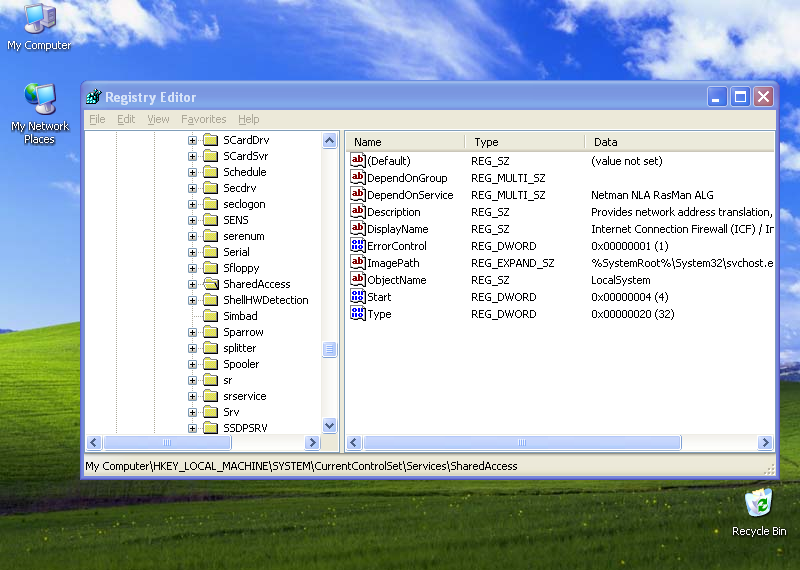800x570 pixels.
Task: Expand the srservice key
Action: pyautogui.click(x=192, y=396)
